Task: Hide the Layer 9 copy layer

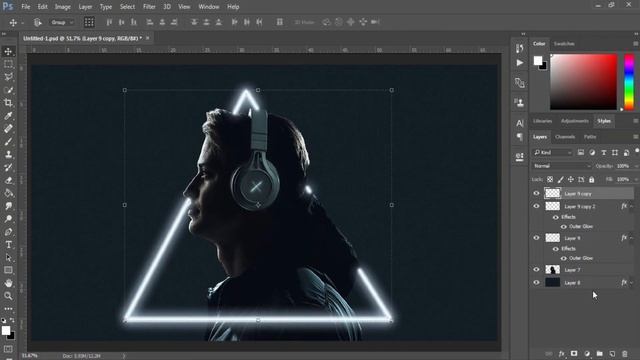Action: 536,193
